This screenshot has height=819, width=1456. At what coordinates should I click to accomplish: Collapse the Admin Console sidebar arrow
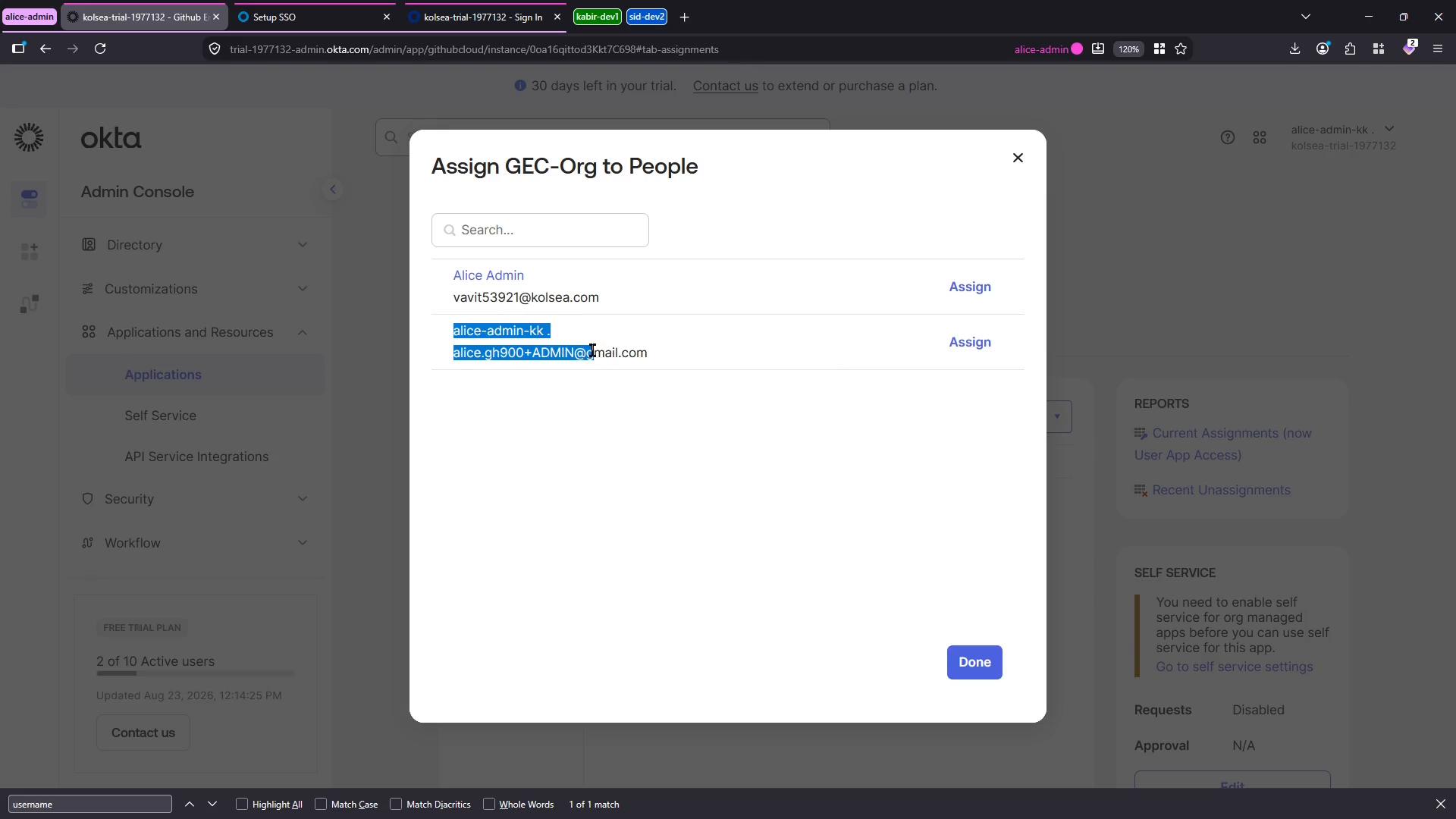[x=332, y=190]
